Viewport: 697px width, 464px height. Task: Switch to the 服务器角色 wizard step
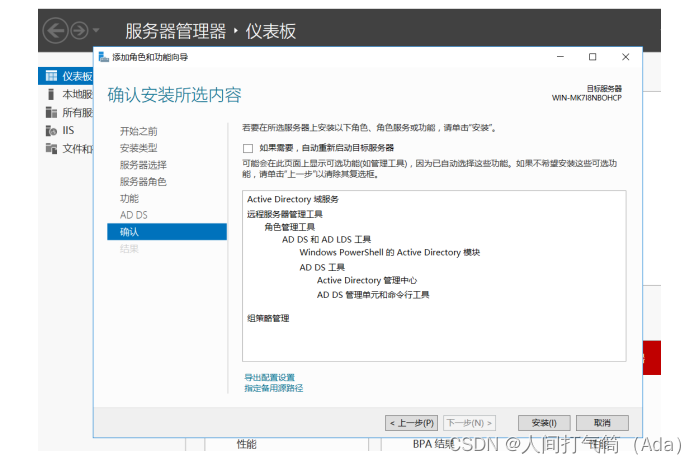coord(143,182)
